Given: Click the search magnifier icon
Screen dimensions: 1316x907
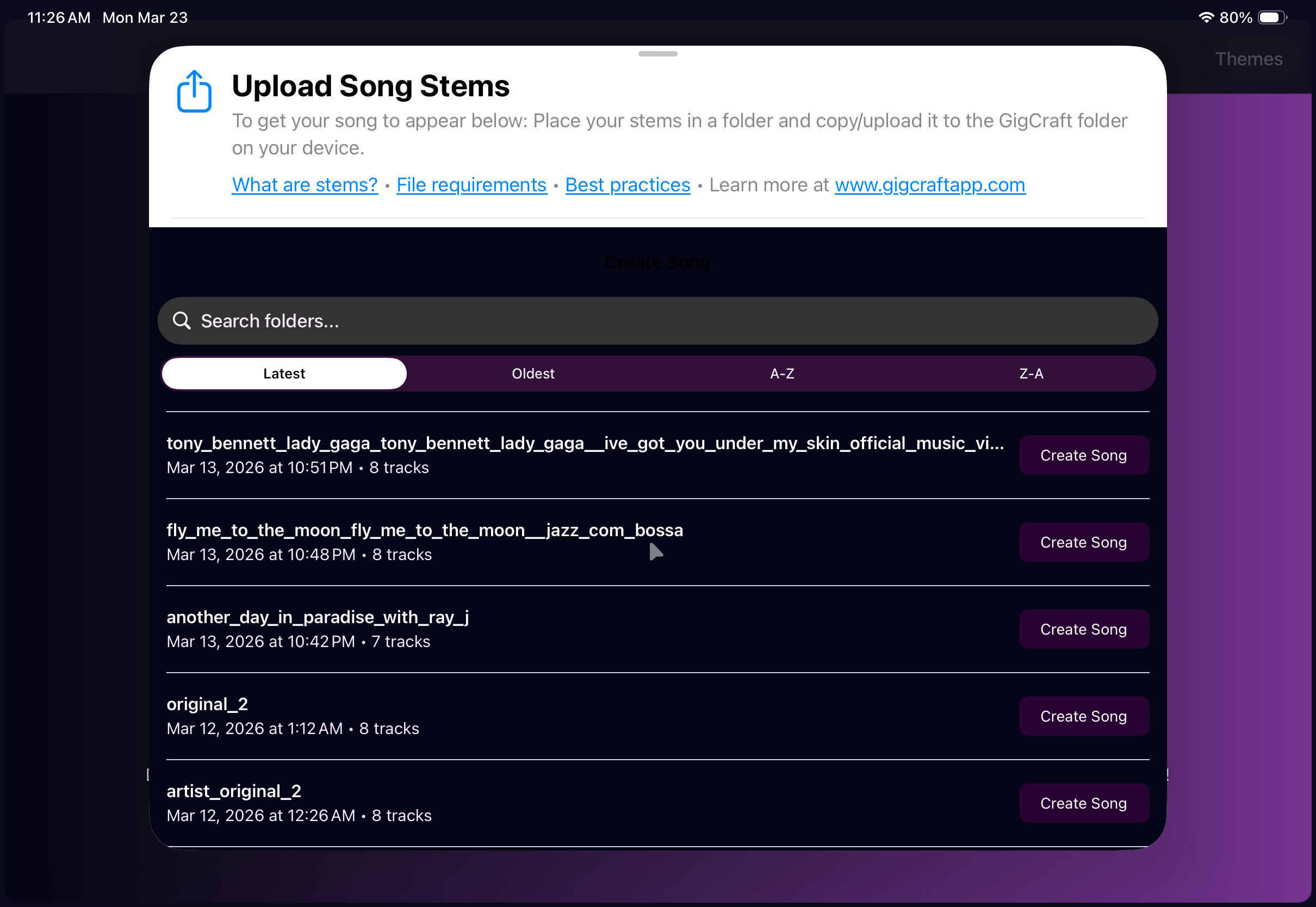Looking at the screenshot, I should click(x=182, y=320).
